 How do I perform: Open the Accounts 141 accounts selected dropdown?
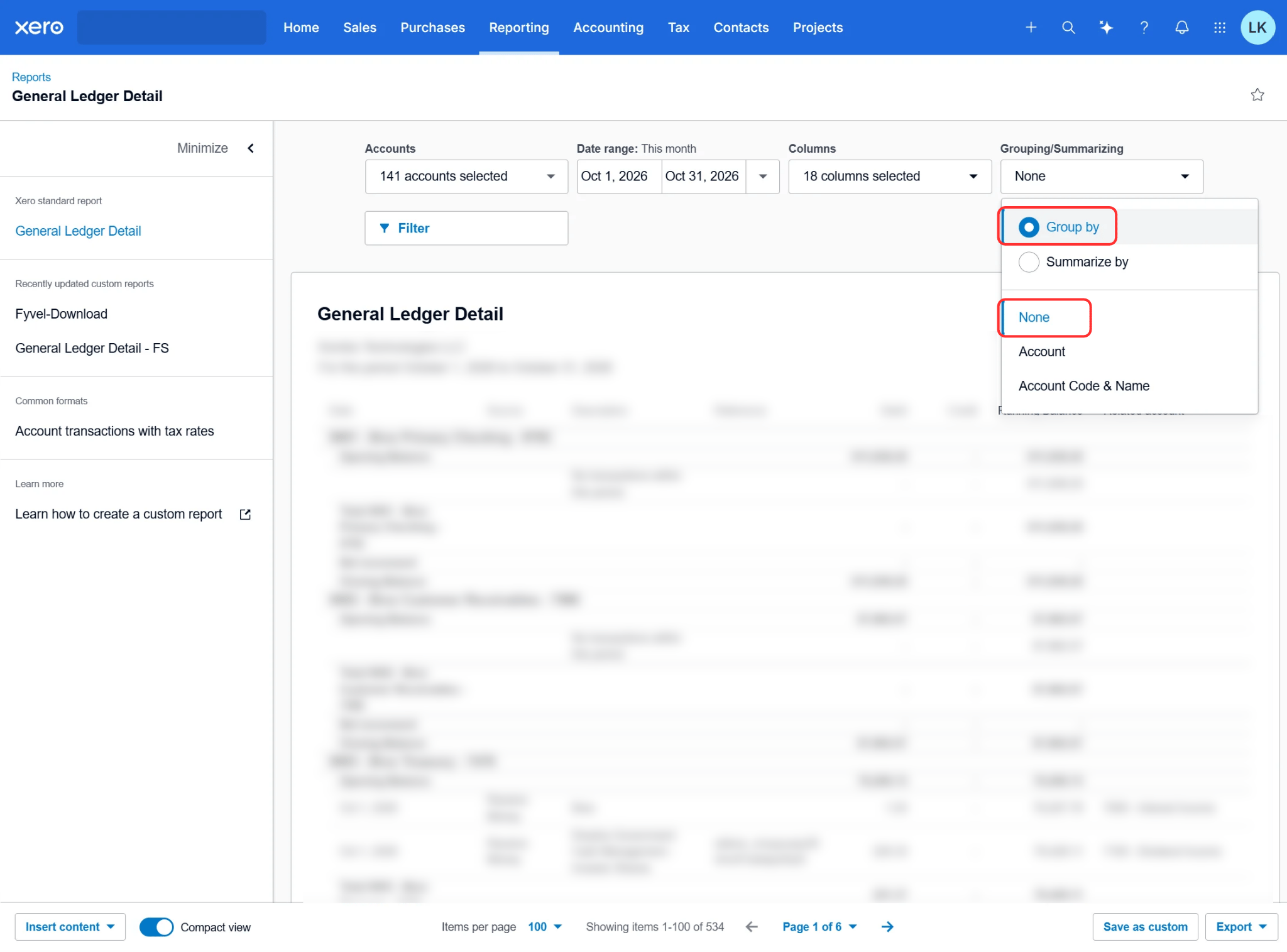tap(466, 177)
